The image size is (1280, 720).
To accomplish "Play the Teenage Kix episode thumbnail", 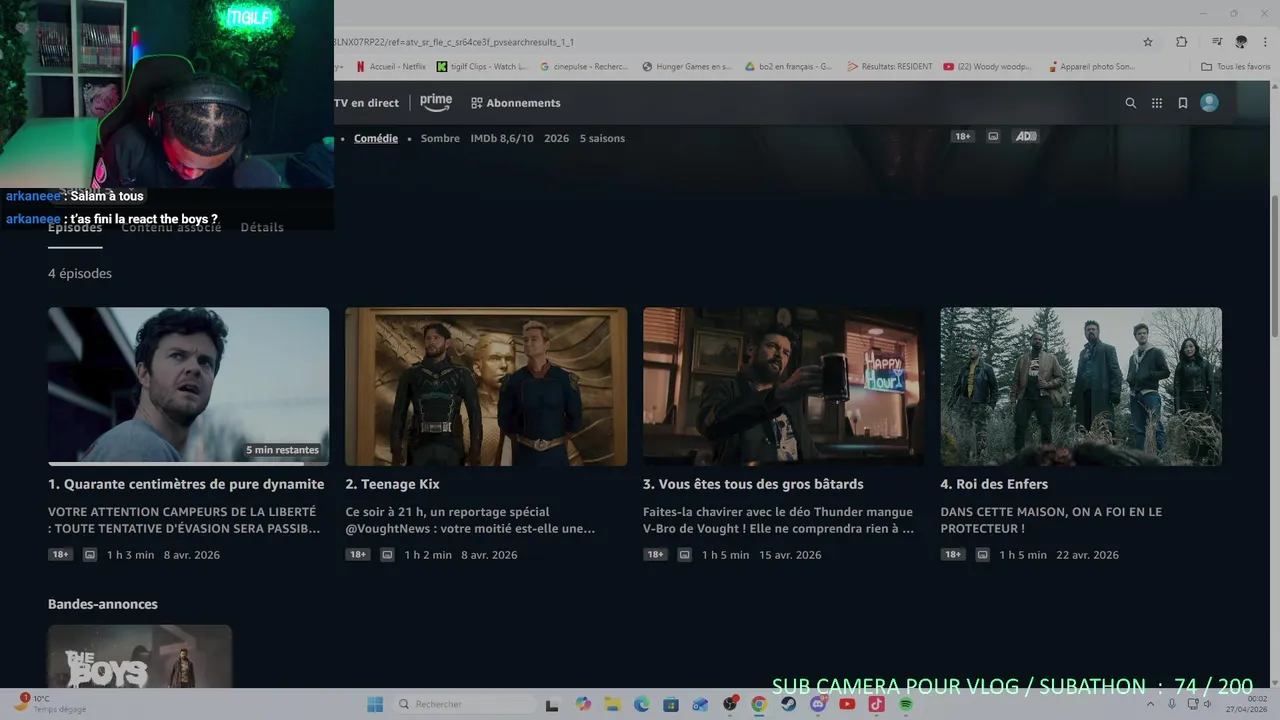I will click(x=486, y=386).
